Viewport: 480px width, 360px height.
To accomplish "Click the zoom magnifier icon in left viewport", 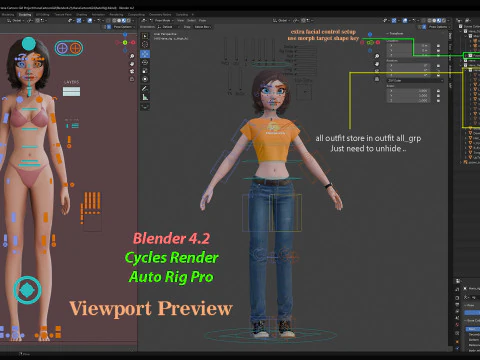I will click(132, 56).
